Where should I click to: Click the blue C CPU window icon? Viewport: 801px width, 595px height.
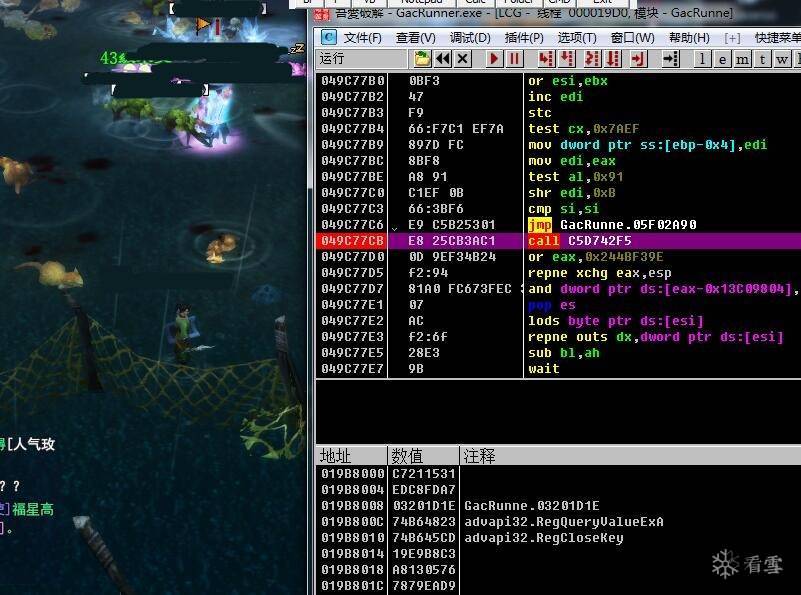[328, 37]
